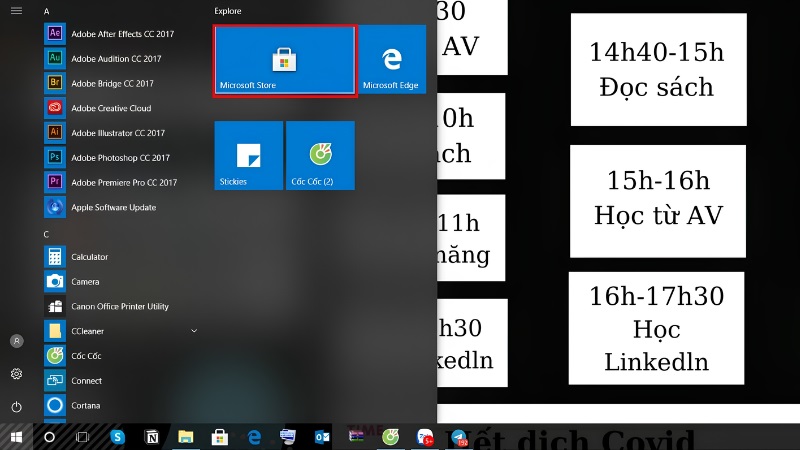The height and width of the screenshot is (450, 800).
Task: Launch Adobe Illustrator CC 2017
Action: pyautogui.click(x=120, y=133)
